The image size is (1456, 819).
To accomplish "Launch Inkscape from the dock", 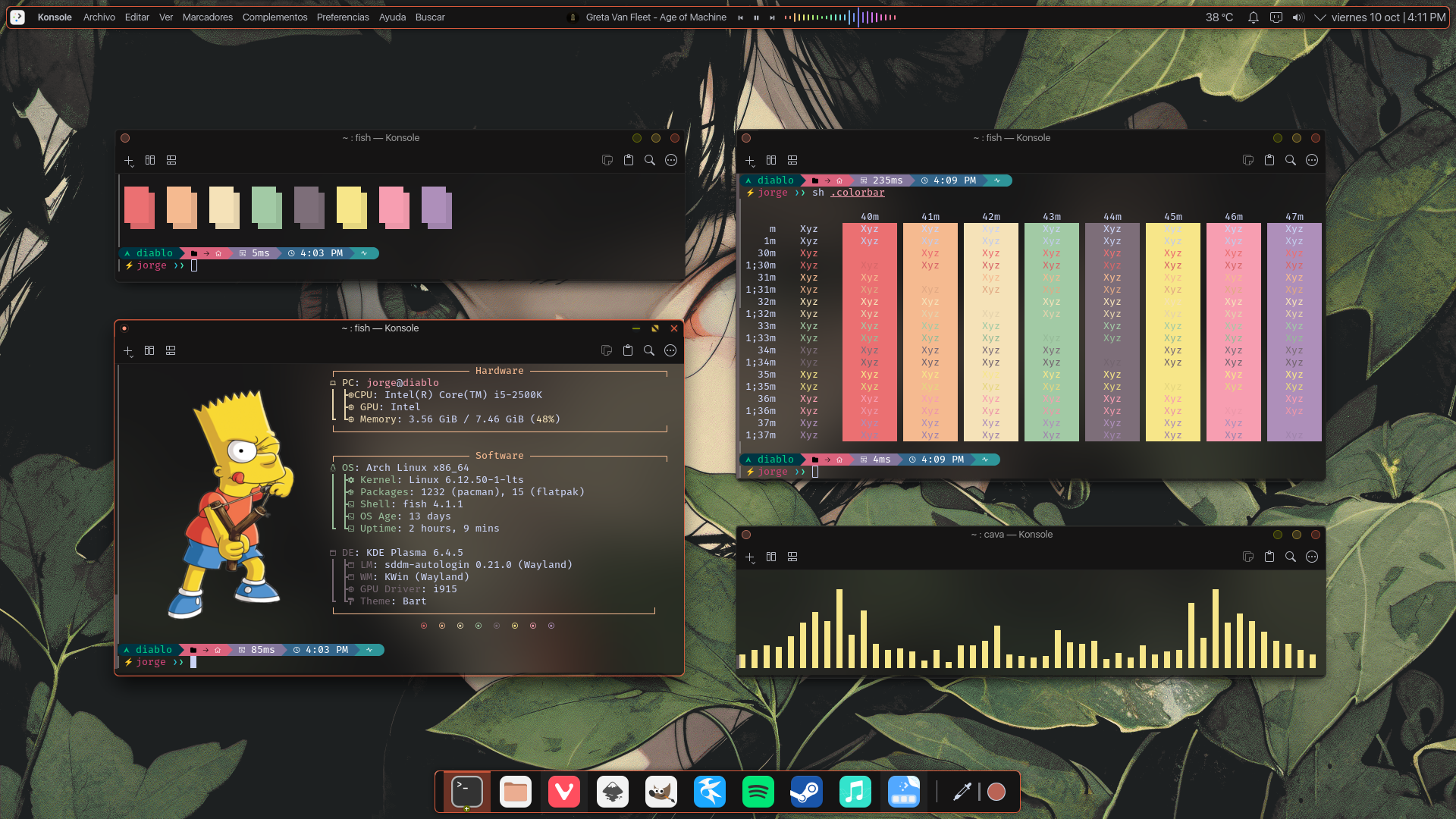I will pyautogui.click(x=613, y=792).
